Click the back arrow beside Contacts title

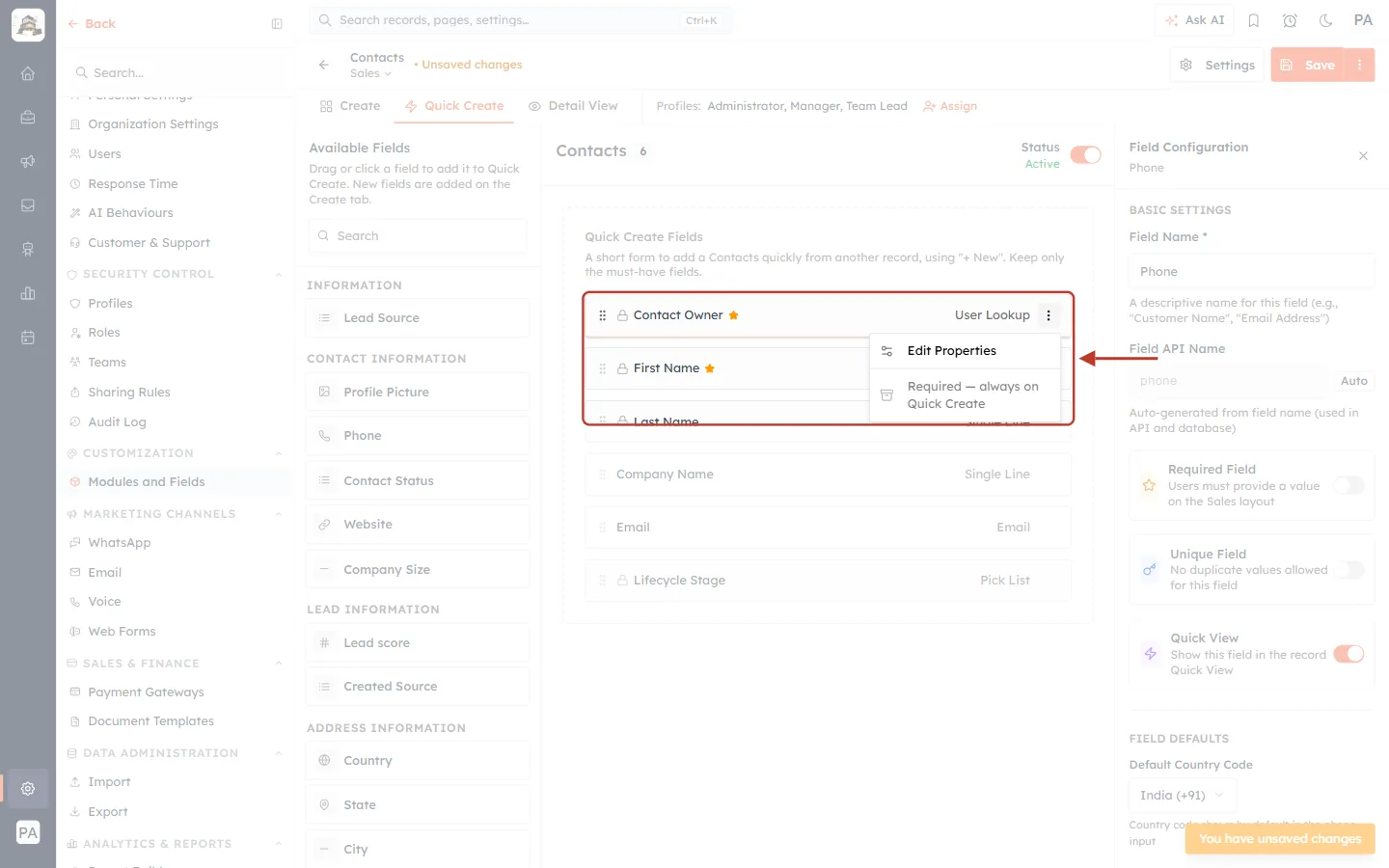[x=324, y=65]
